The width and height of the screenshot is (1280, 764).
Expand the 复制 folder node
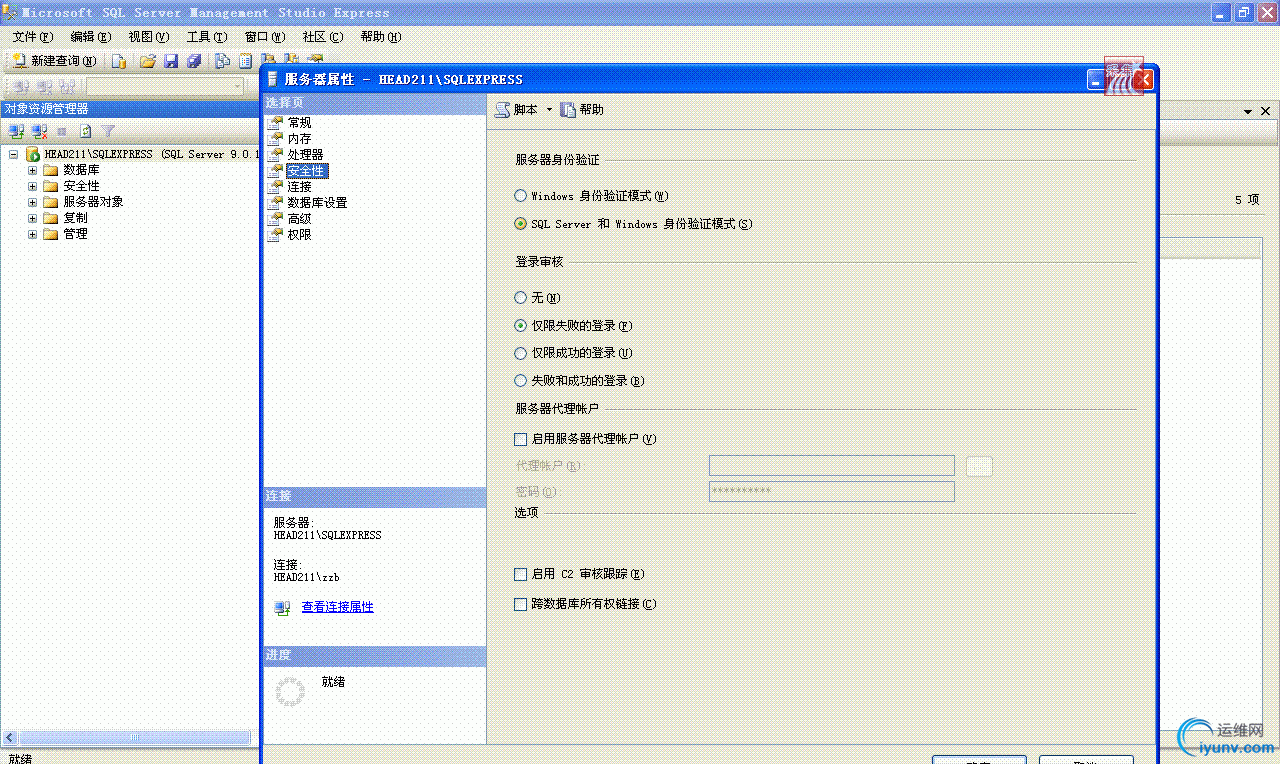32,218
